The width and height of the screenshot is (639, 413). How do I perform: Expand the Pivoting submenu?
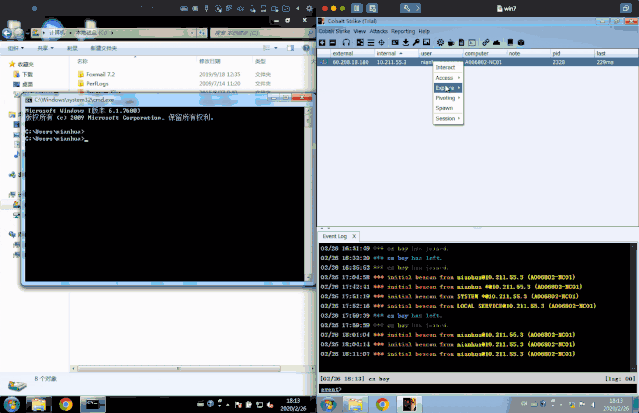[x=447, y=98]
